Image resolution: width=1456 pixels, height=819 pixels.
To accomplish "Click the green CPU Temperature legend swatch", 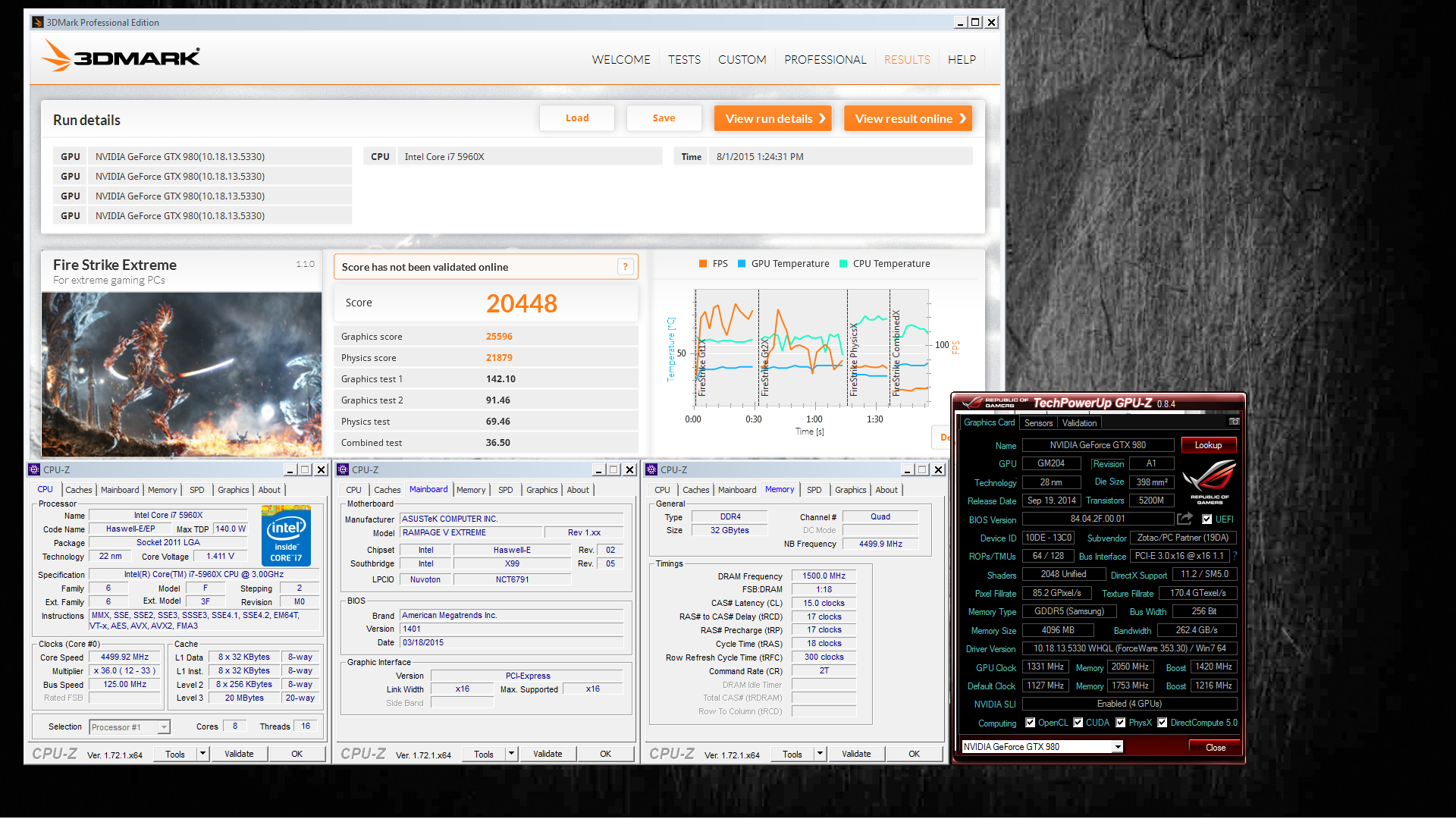I will [x=843, y=264].
